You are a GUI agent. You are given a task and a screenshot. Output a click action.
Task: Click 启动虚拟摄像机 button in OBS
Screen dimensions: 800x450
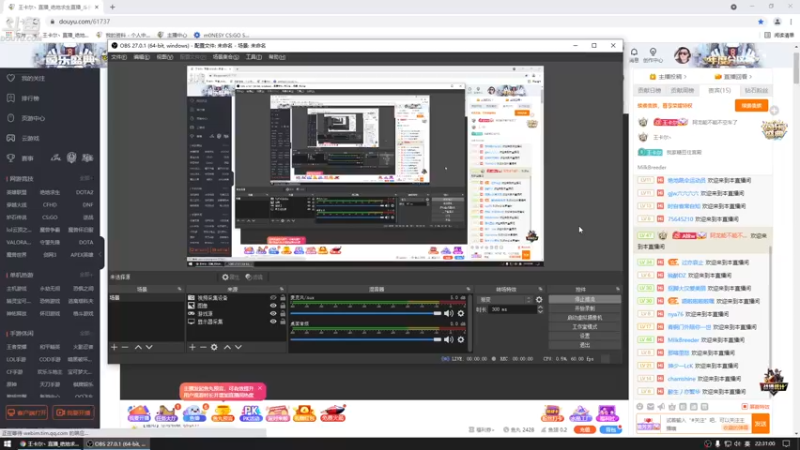point(585,318)
